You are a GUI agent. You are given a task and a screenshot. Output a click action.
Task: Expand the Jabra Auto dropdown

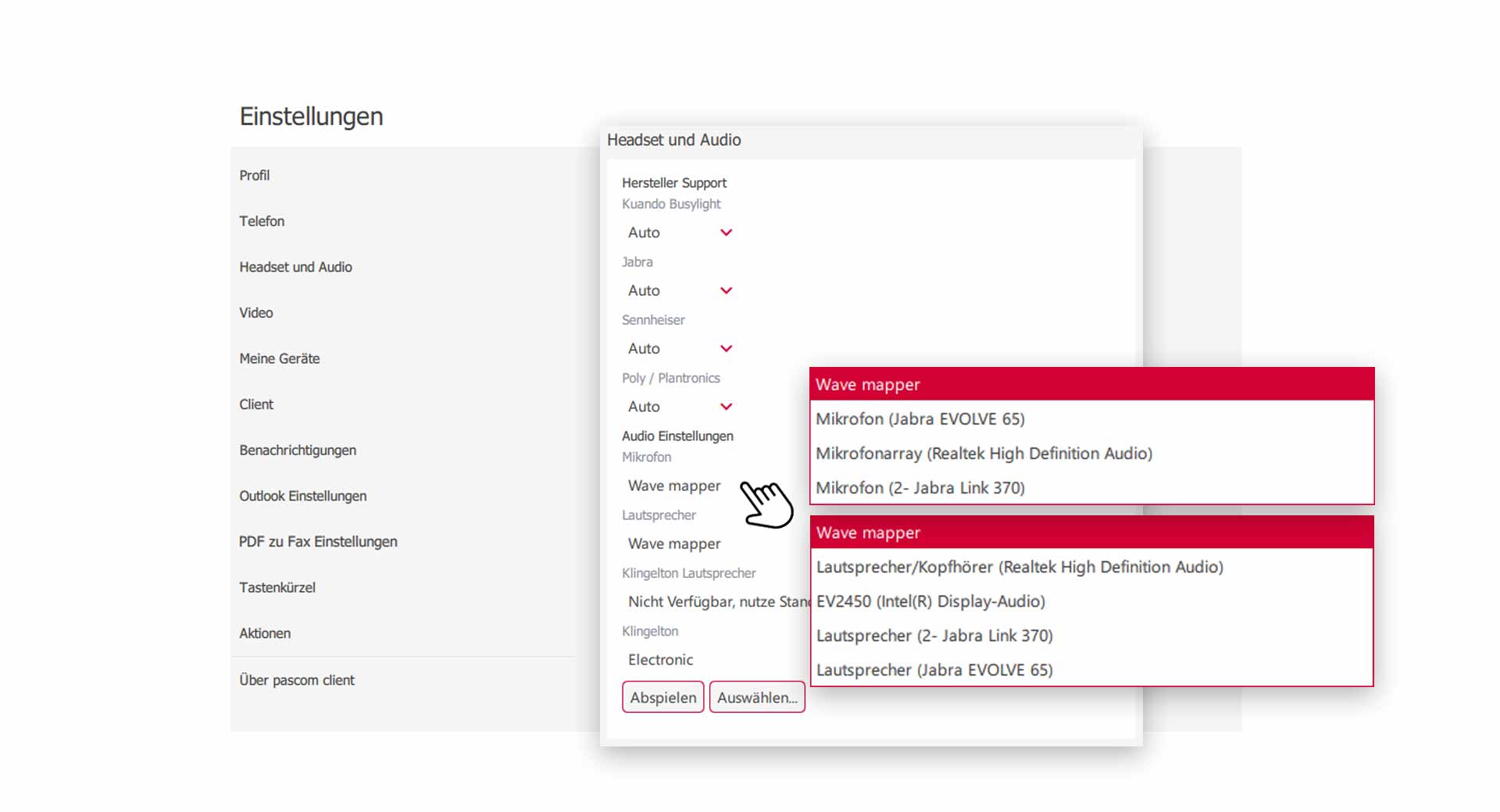pos(680,290)
